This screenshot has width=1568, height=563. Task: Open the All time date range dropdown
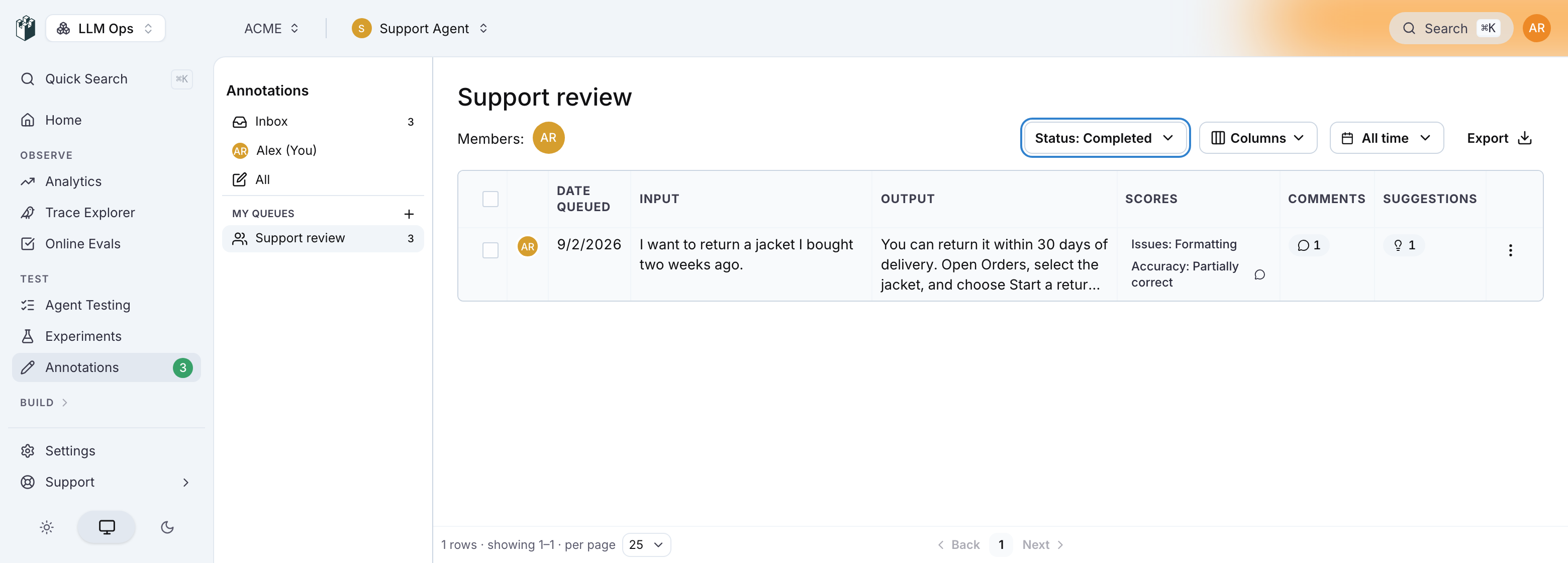point(1386,138)
